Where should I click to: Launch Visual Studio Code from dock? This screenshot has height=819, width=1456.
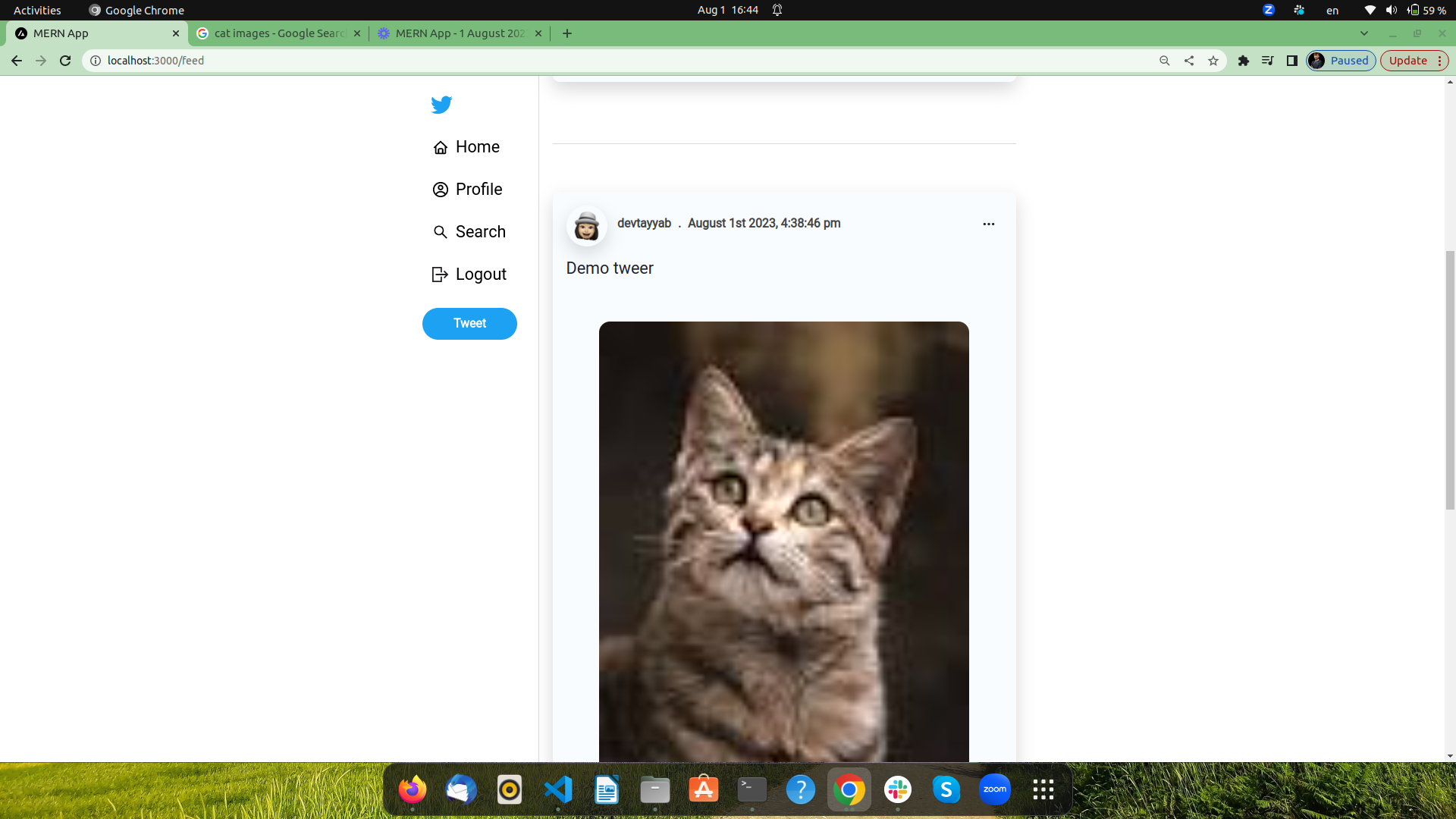pyautogui.click(x=558, y=789)
